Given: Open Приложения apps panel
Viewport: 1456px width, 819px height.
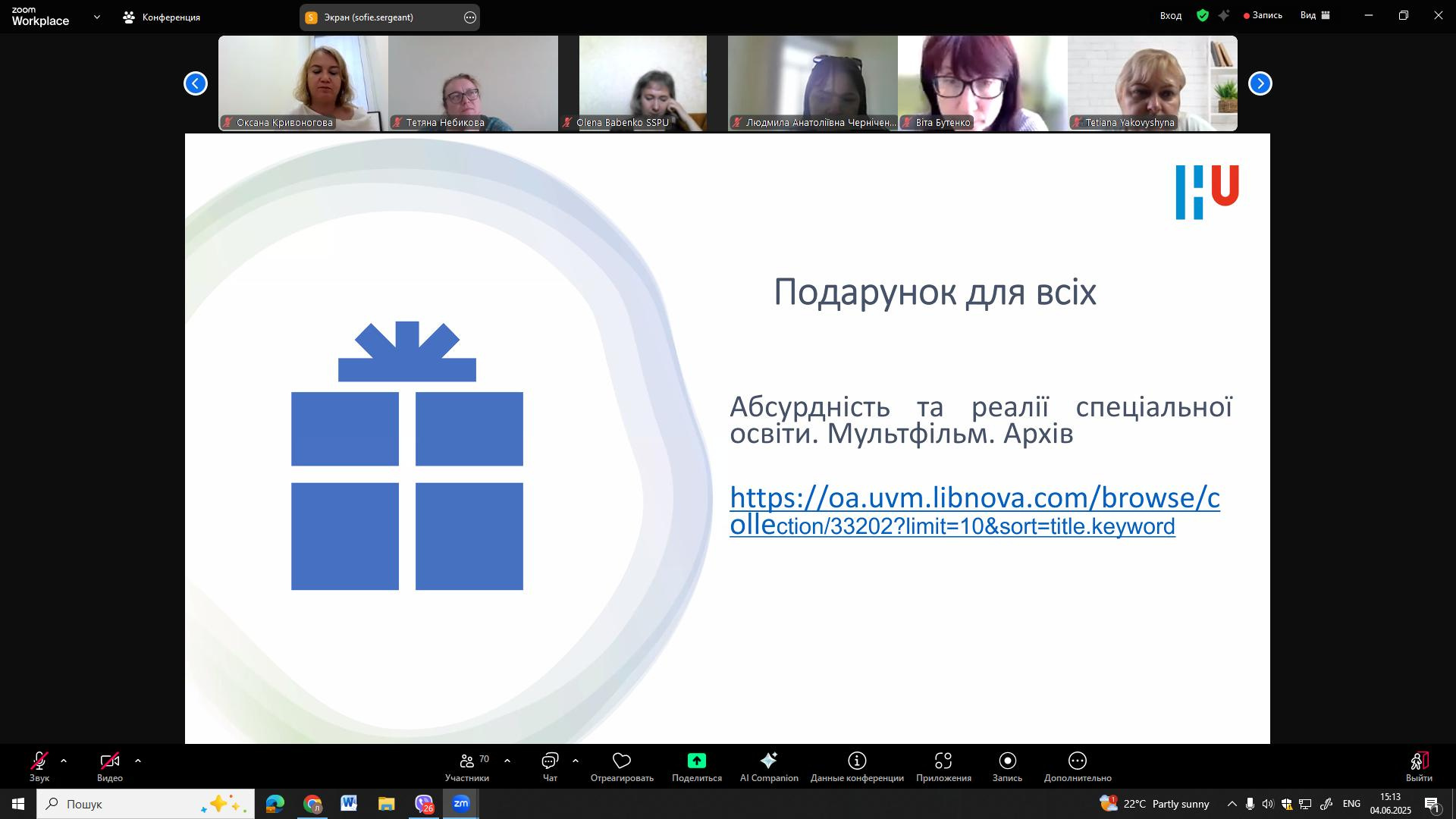Looking at the screenshot, I should point(943,767).
